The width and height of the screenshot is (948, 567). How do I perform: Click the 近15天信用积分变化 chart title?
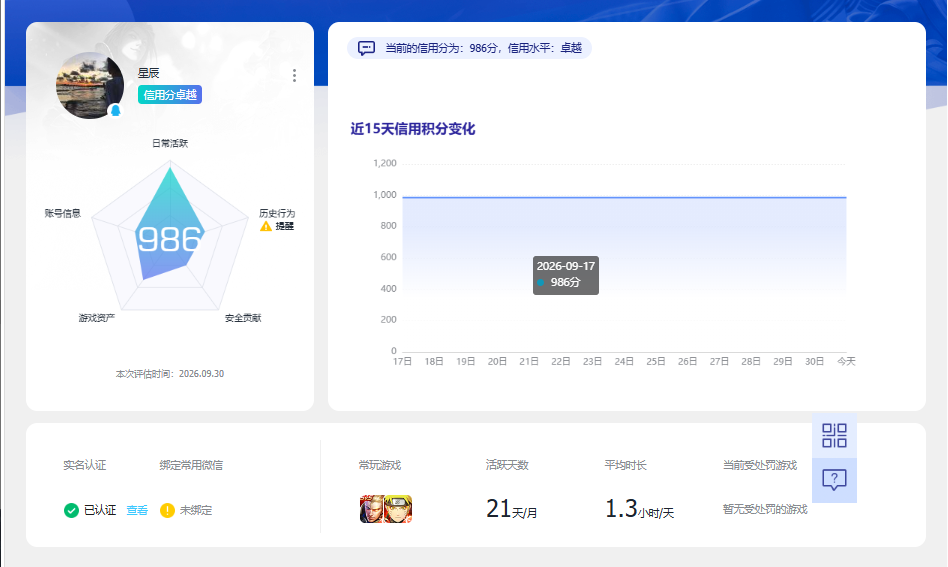click(x=413, y=129)
